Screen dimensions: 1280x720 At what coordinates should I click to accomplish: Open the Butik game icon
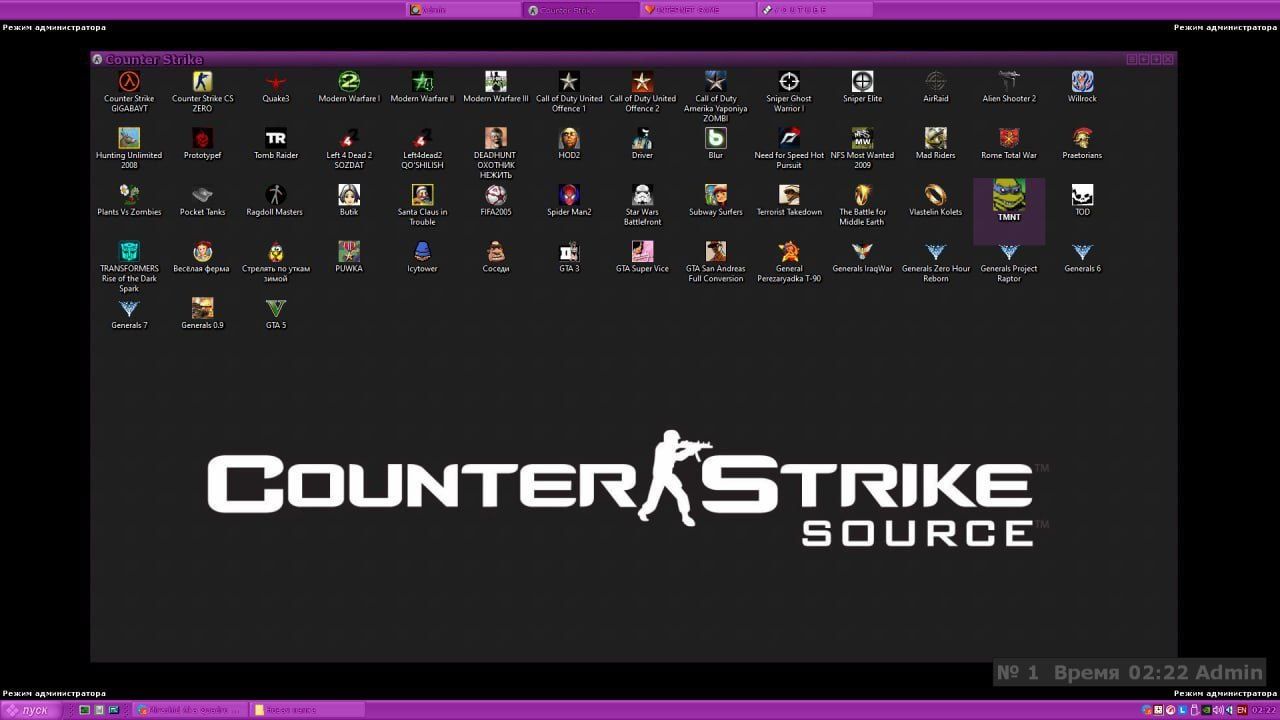[x=349, y=195]
